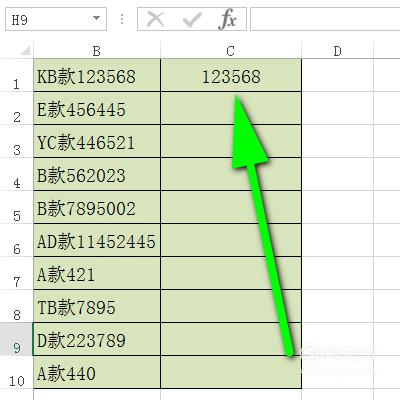Image resolution: width=400 pixels, height=400 pixels.
Task: Open the Name Box dropdown arrow
Action: pos(96,18)
